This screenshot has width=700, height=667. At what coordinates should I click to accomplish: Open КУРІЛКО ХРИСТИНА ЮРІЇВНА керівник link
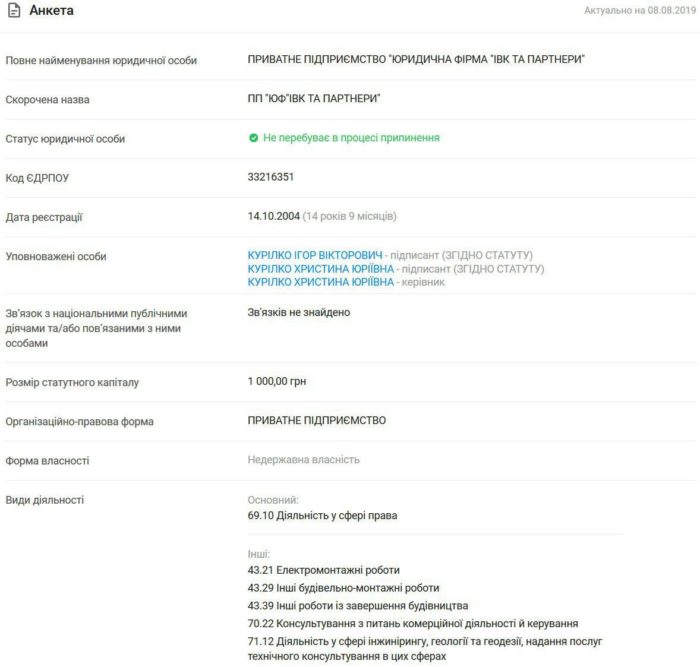point(320,283)
